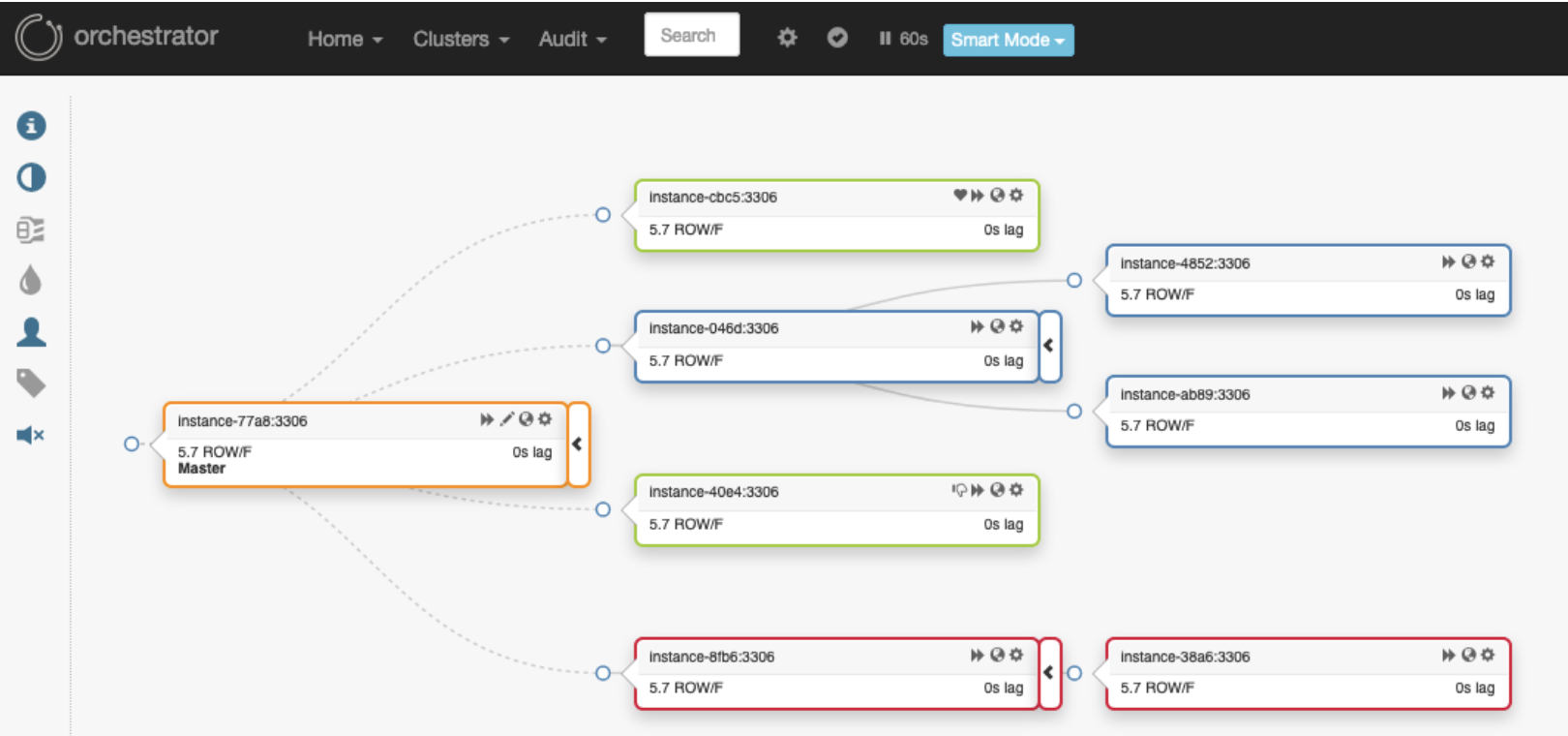
Task: Click the Search input field
Action: click(x=692, y=35)
